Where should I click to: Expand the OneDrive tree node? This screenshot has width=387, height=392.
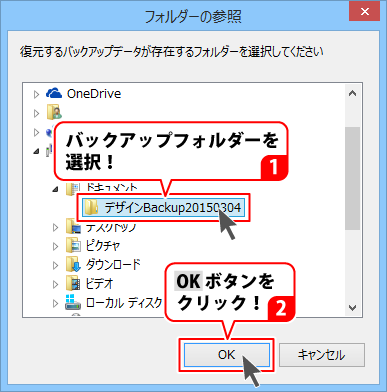36,94
